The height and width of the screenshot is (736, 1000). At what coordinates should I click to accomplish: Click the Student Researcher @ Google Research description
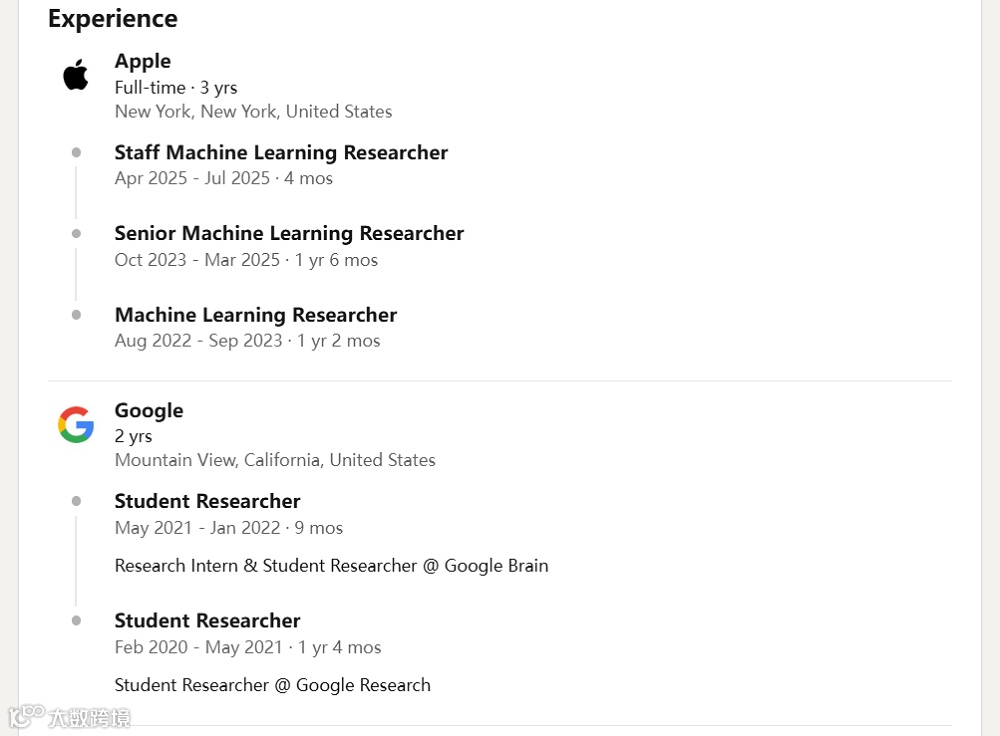point(272,685)
